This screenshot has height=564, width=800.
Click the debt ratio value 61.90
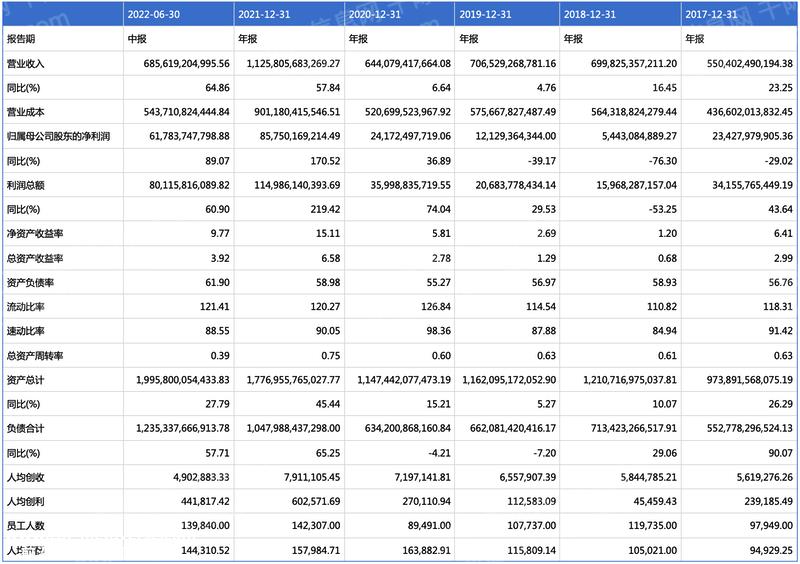coord(217,282)
